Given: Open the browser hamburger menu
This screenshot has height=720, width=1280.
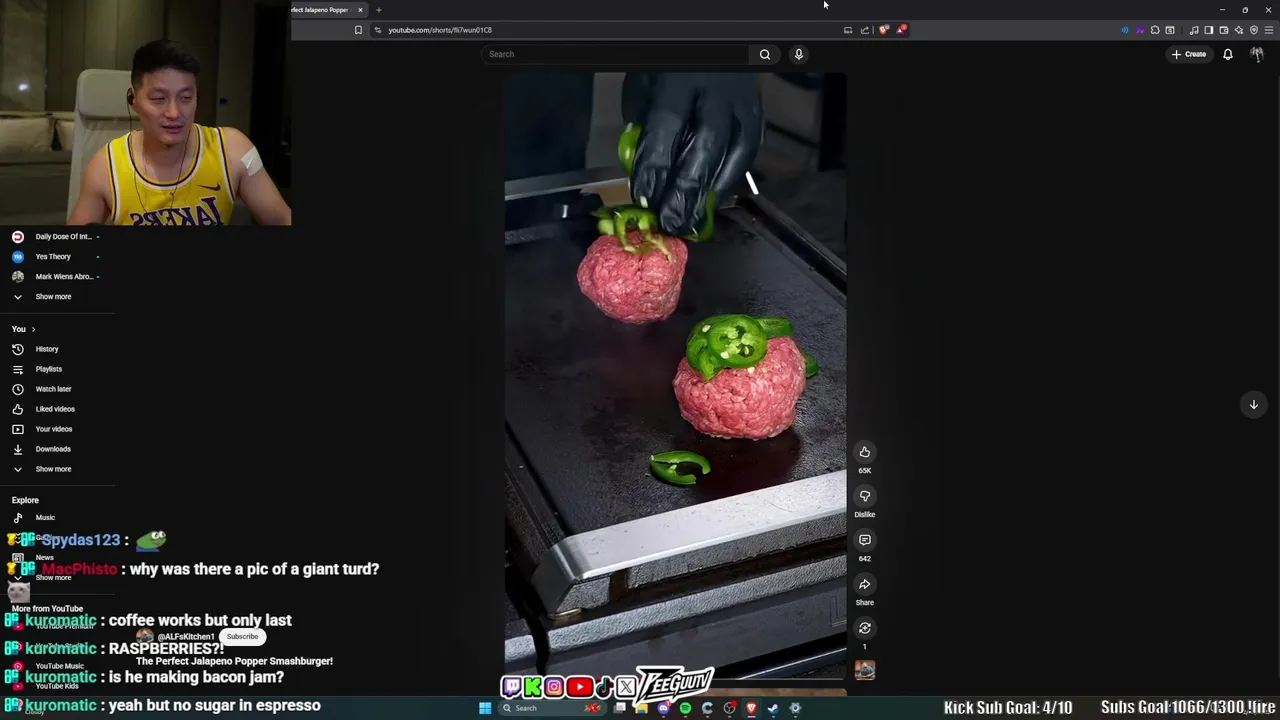Looking at the screenshot, I should point(1269,30).
